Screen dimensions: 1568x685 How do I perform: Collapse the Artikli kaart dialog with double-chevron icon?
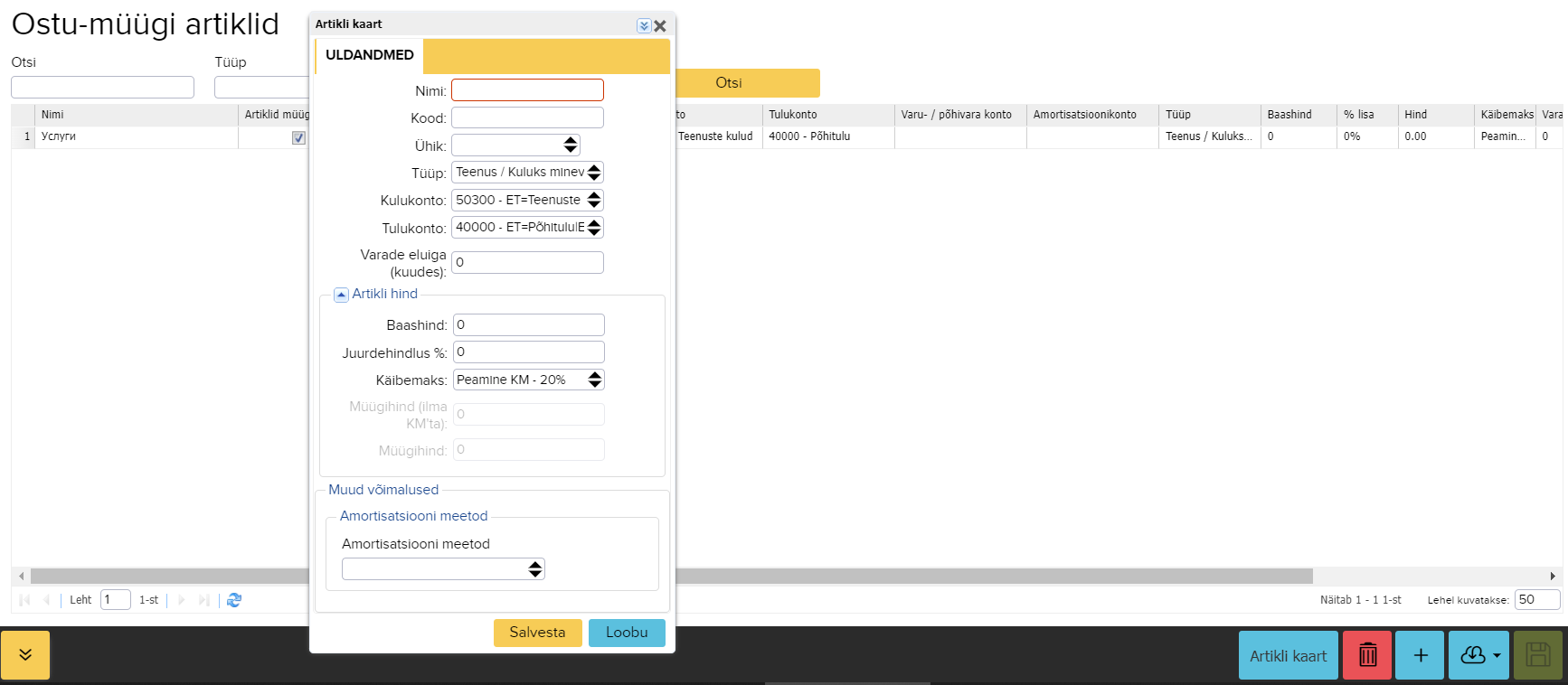pos(644,26)
